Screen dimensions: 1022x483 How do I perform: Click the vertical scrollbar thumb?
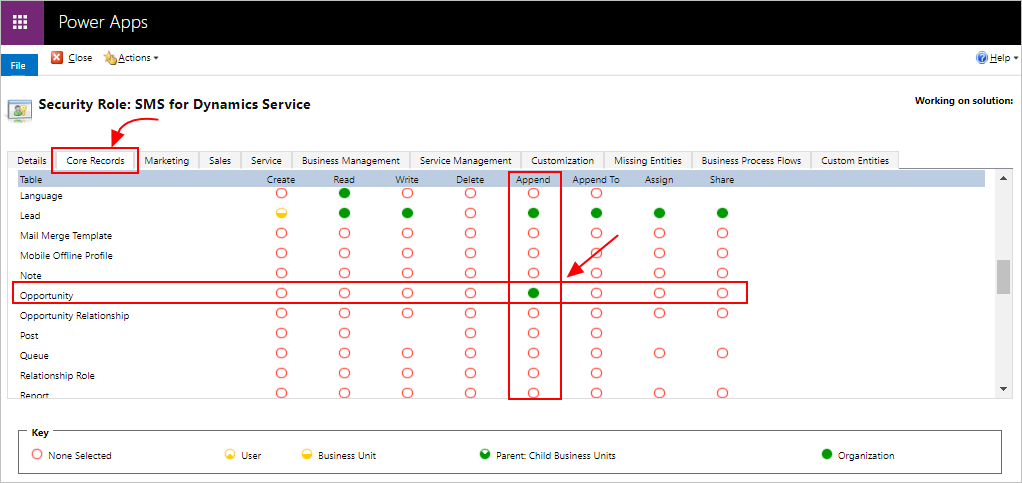[1004, 276]
